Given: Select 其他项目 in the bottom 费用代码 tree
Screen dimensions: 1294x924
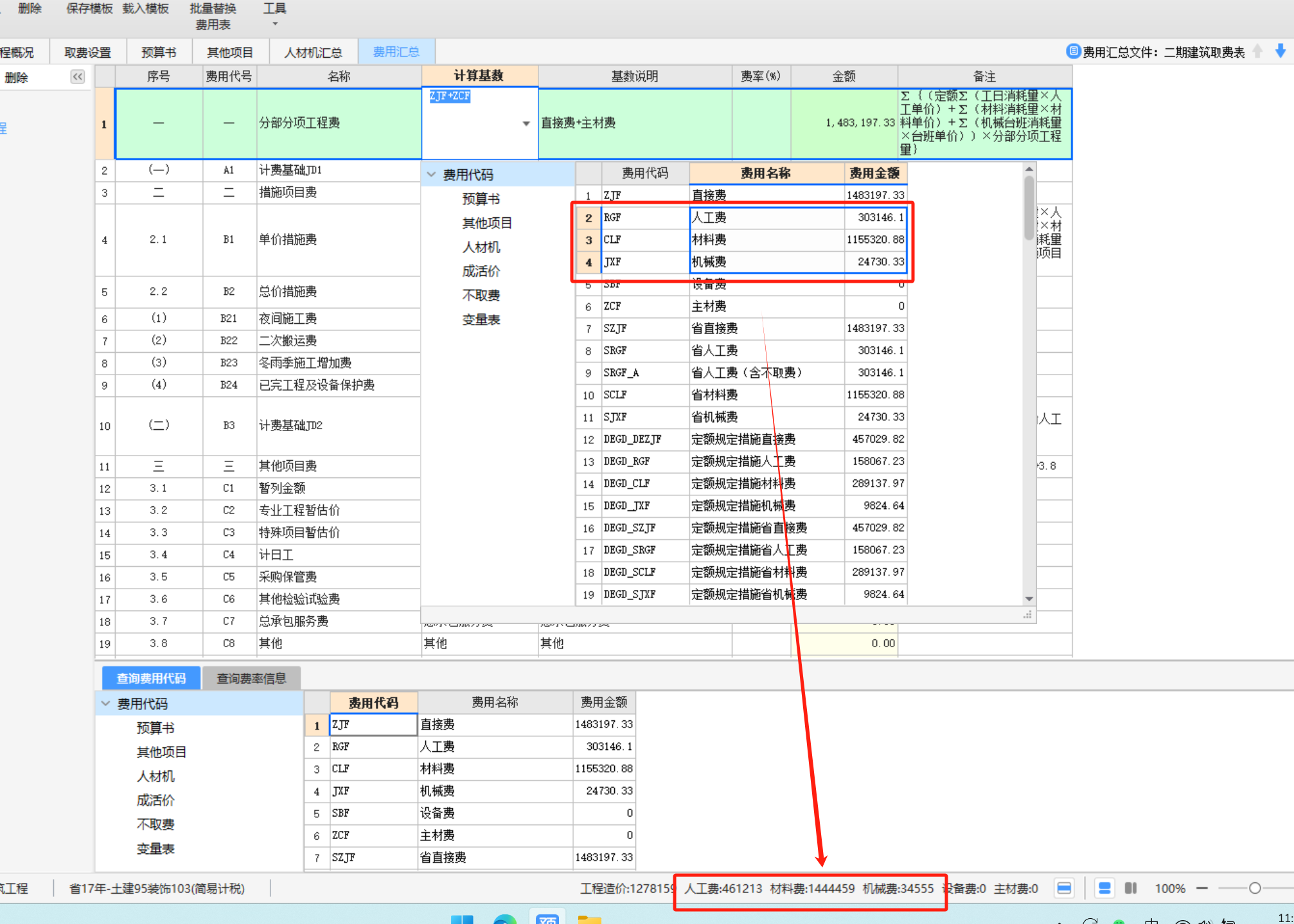Looking at the screenshot, I should coord(161,752).
